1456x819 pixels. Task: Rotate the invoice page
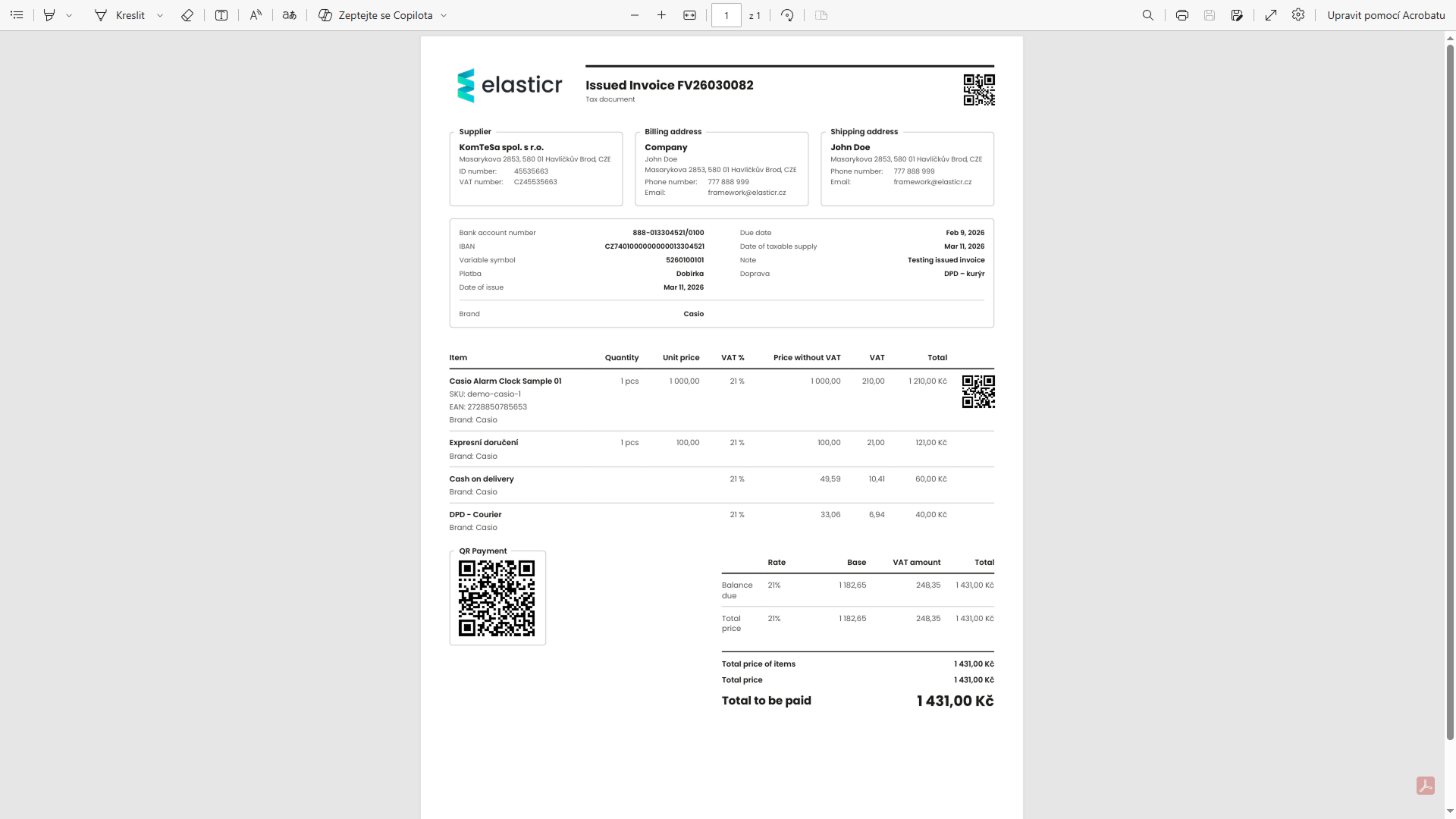point(787,15)
